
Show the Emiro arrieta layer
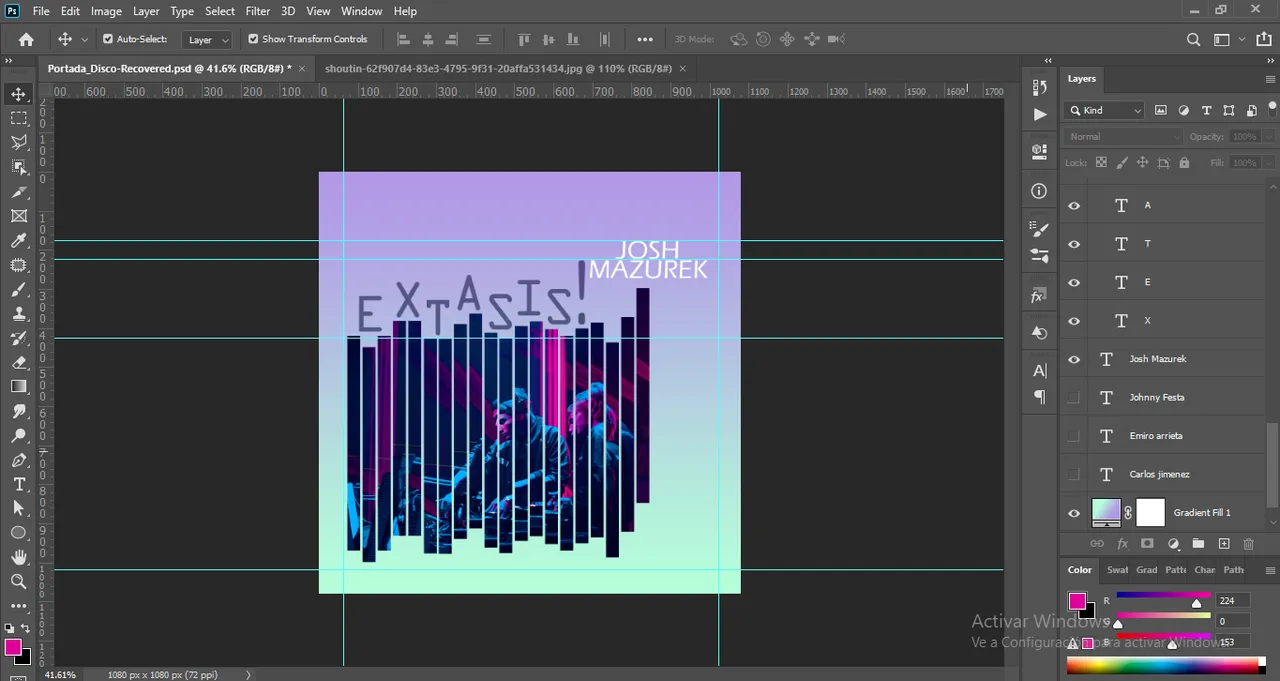pos(1074,436)
